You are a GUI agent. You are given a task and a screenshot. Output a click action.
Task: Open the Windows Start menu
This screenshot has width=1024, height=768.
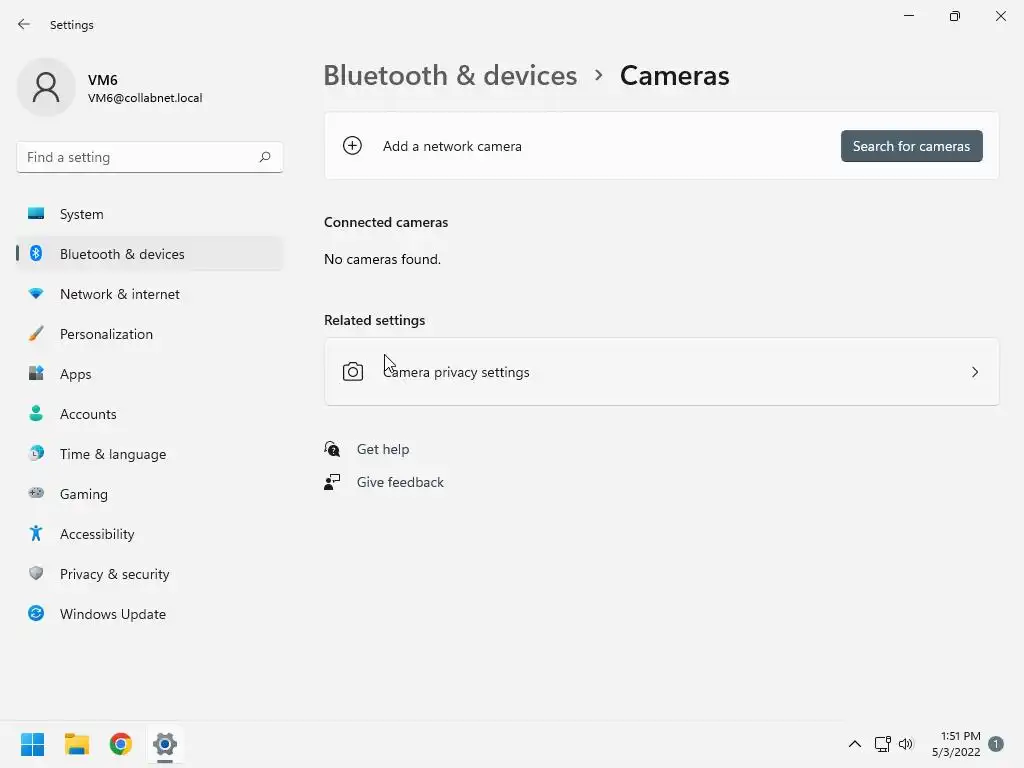[x=32, y=744]
